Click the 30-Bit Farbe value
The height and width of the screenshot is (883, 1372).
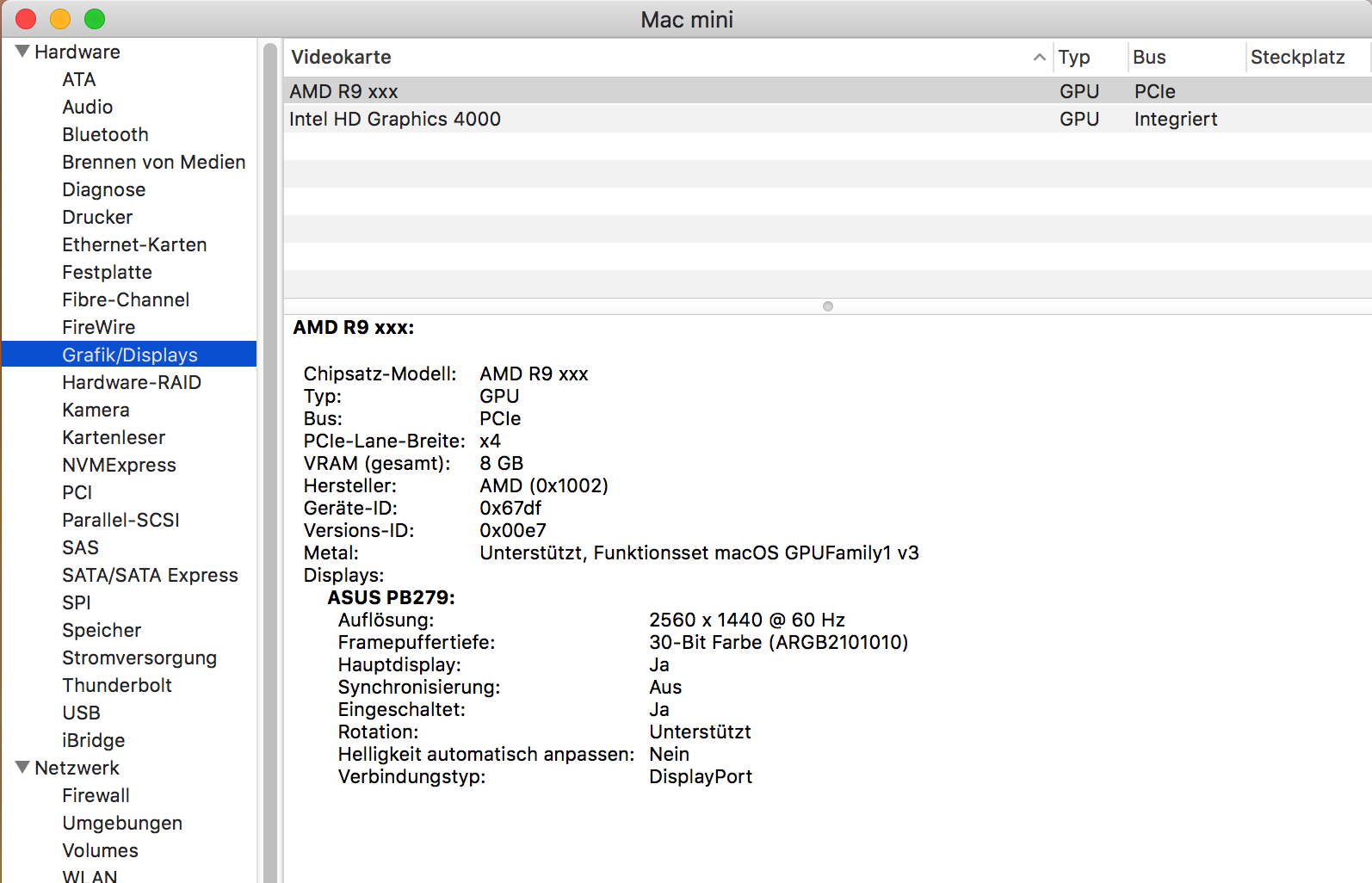[x=779, y=642]
